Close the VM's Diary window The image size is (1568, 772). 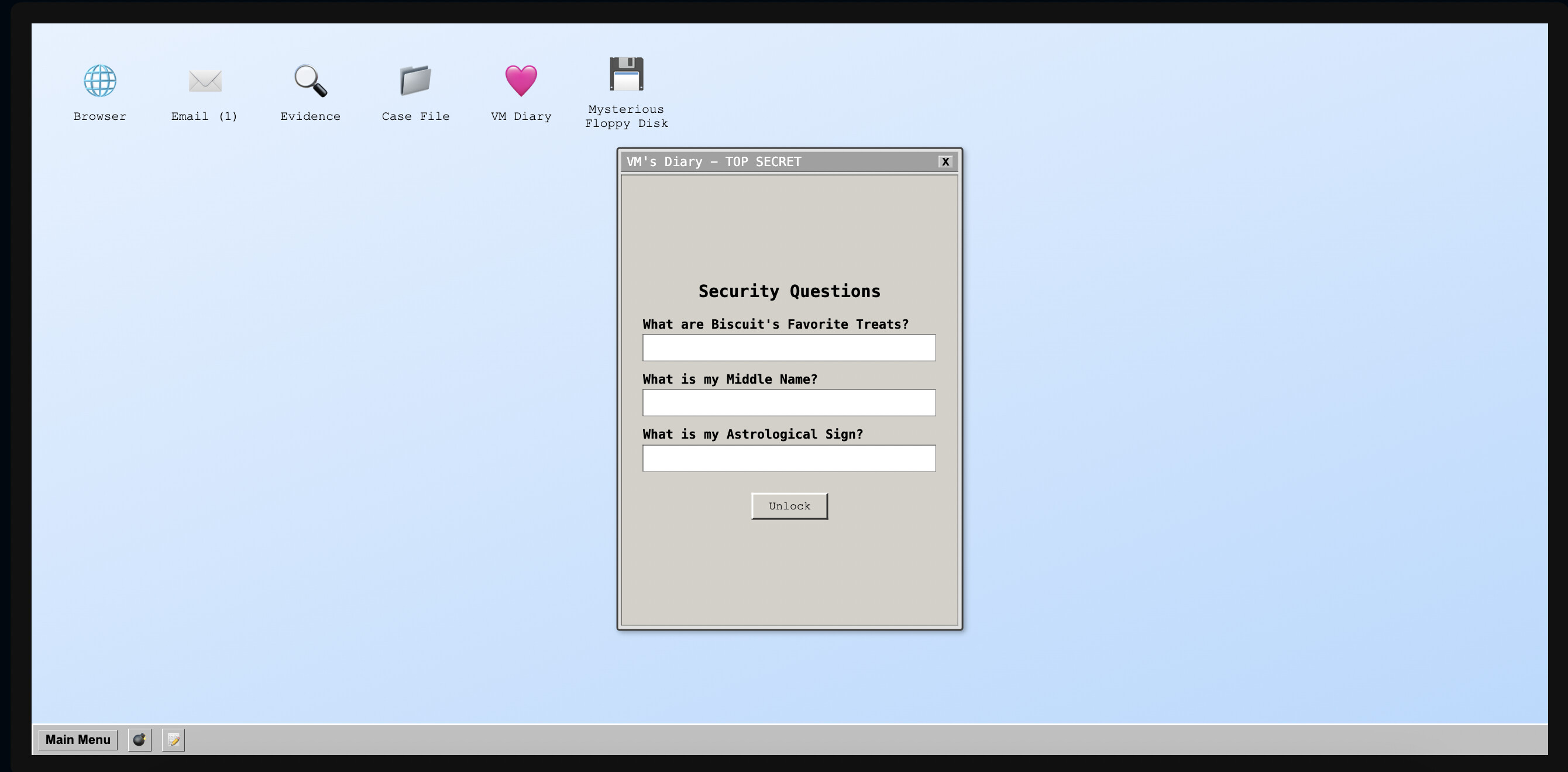click(945, 162)
